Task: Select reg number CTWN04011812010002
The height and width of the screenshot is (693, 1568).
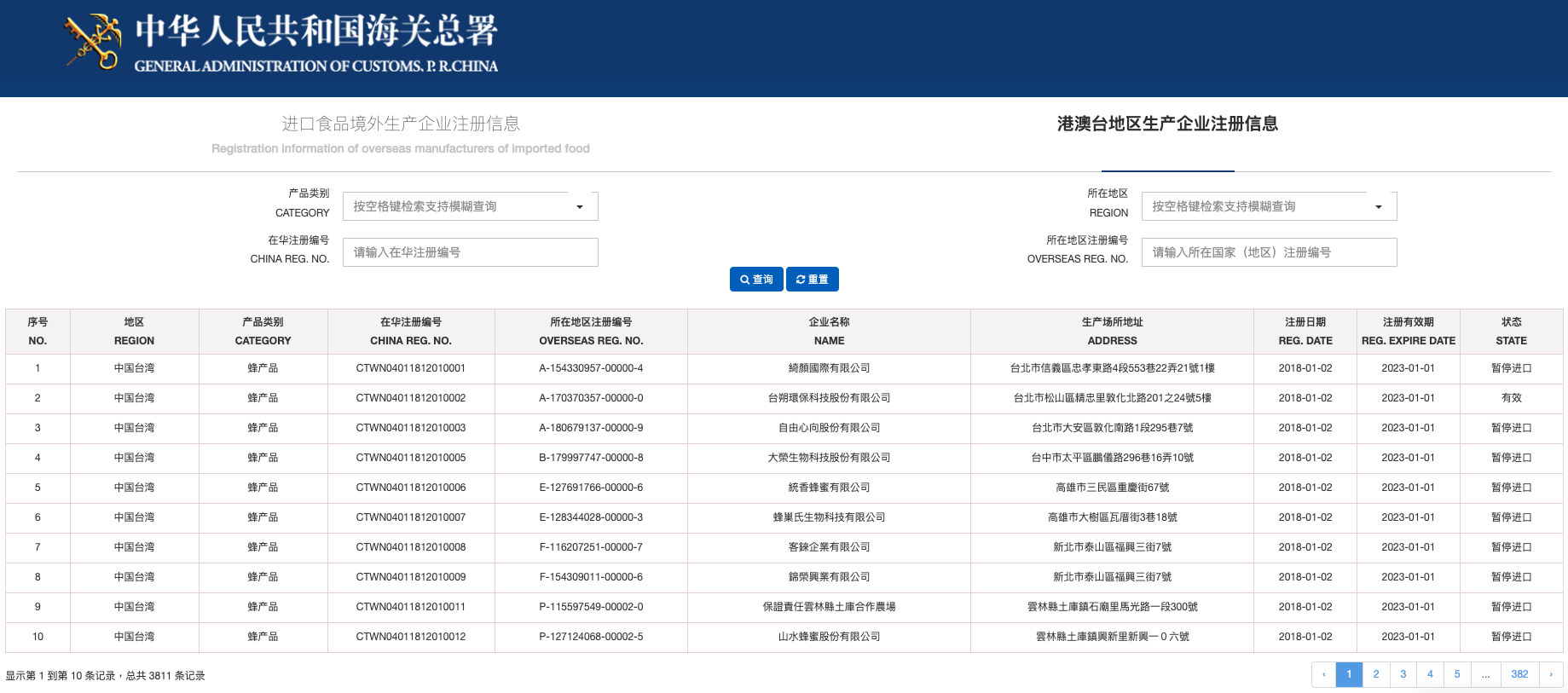Action: pos(411,398)
